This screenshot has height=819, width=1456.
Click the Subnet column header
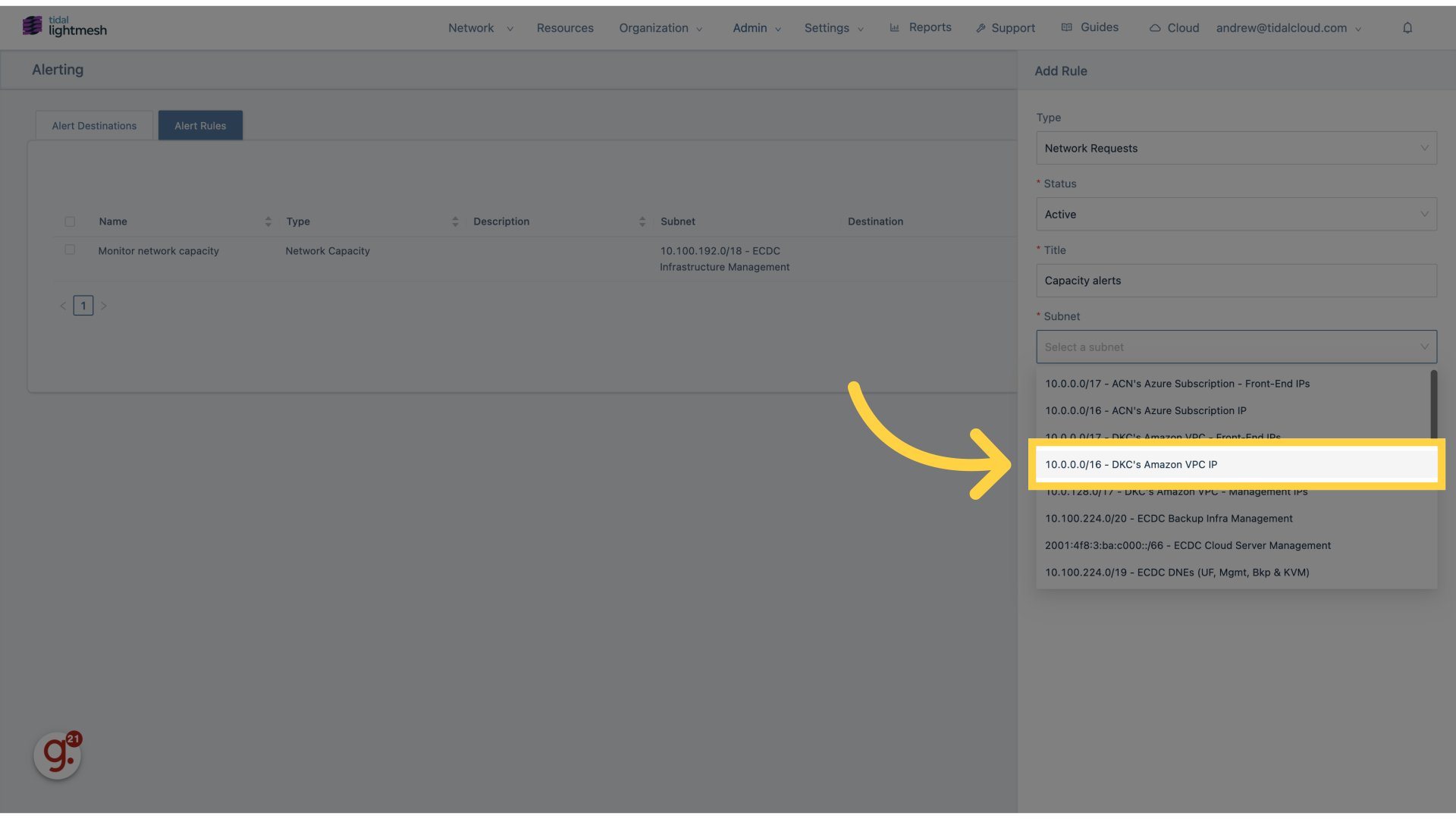pos(678,221)
